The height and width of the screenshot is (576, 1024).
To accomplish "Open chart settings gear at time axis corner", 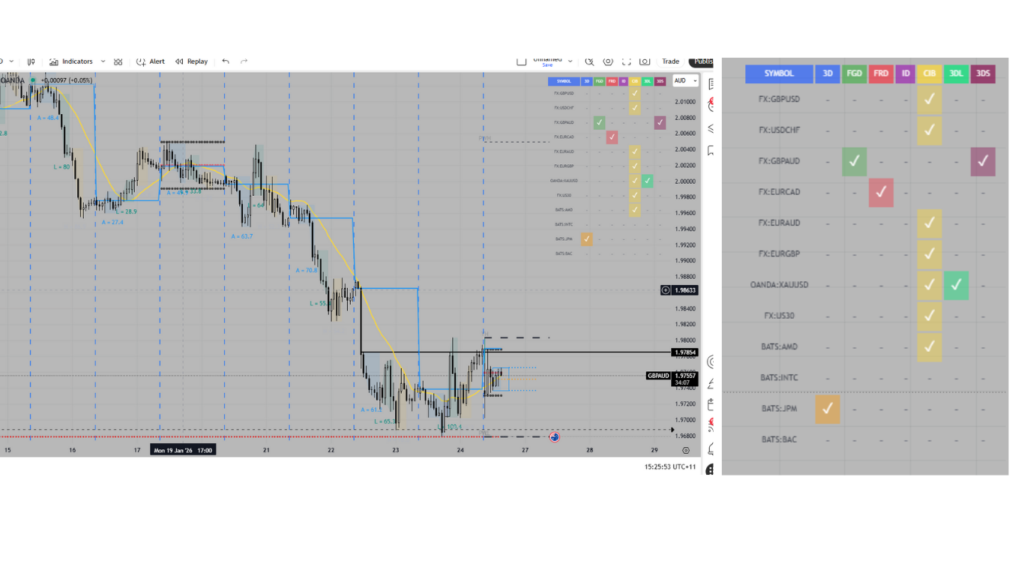I will pos(685,450).
